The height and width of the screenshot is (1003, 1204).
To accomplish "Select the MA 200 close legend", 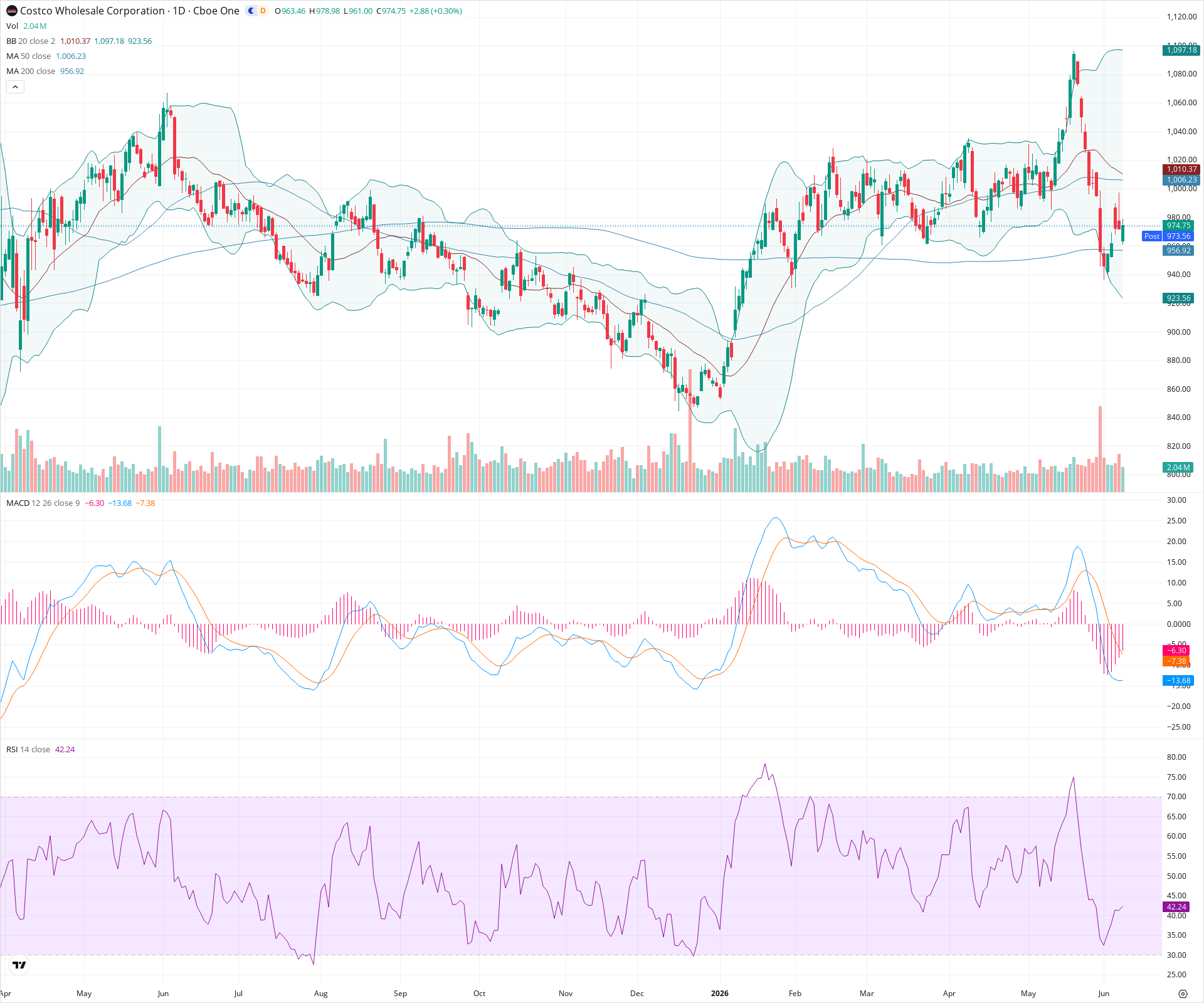I will point(31,71).
